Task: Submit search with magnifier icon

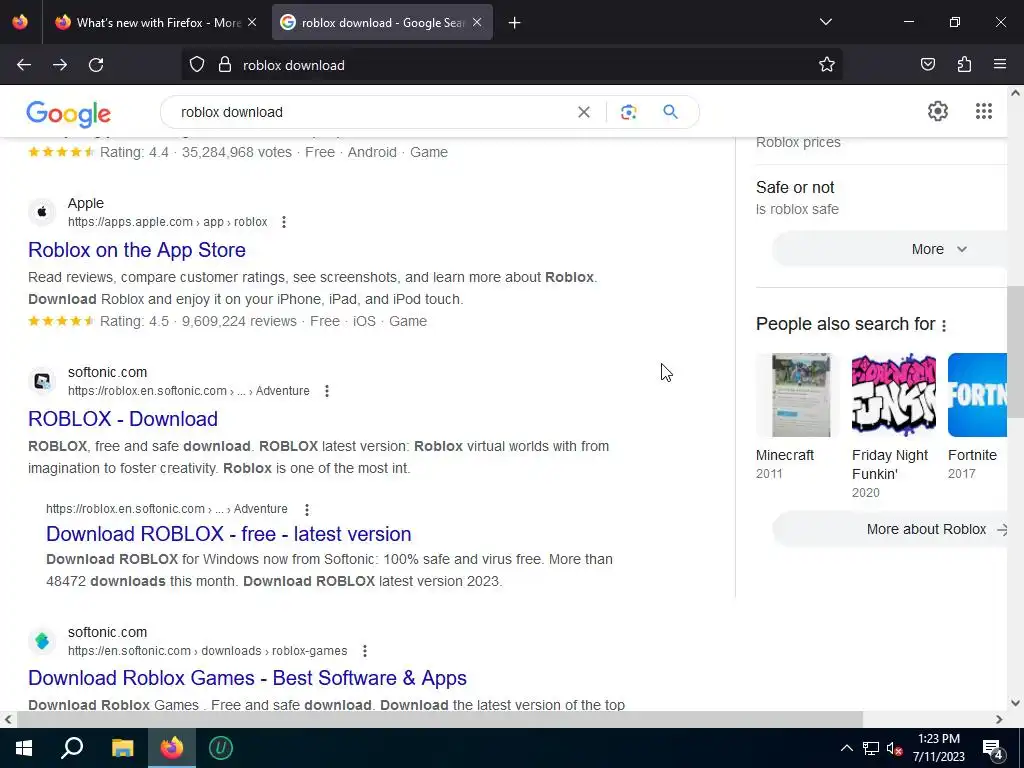Action: 670,112
